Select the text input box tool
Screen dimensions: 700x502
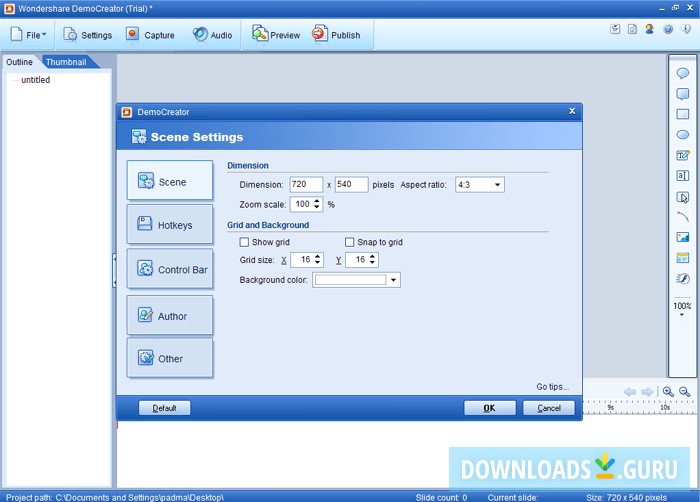point(682,176)
